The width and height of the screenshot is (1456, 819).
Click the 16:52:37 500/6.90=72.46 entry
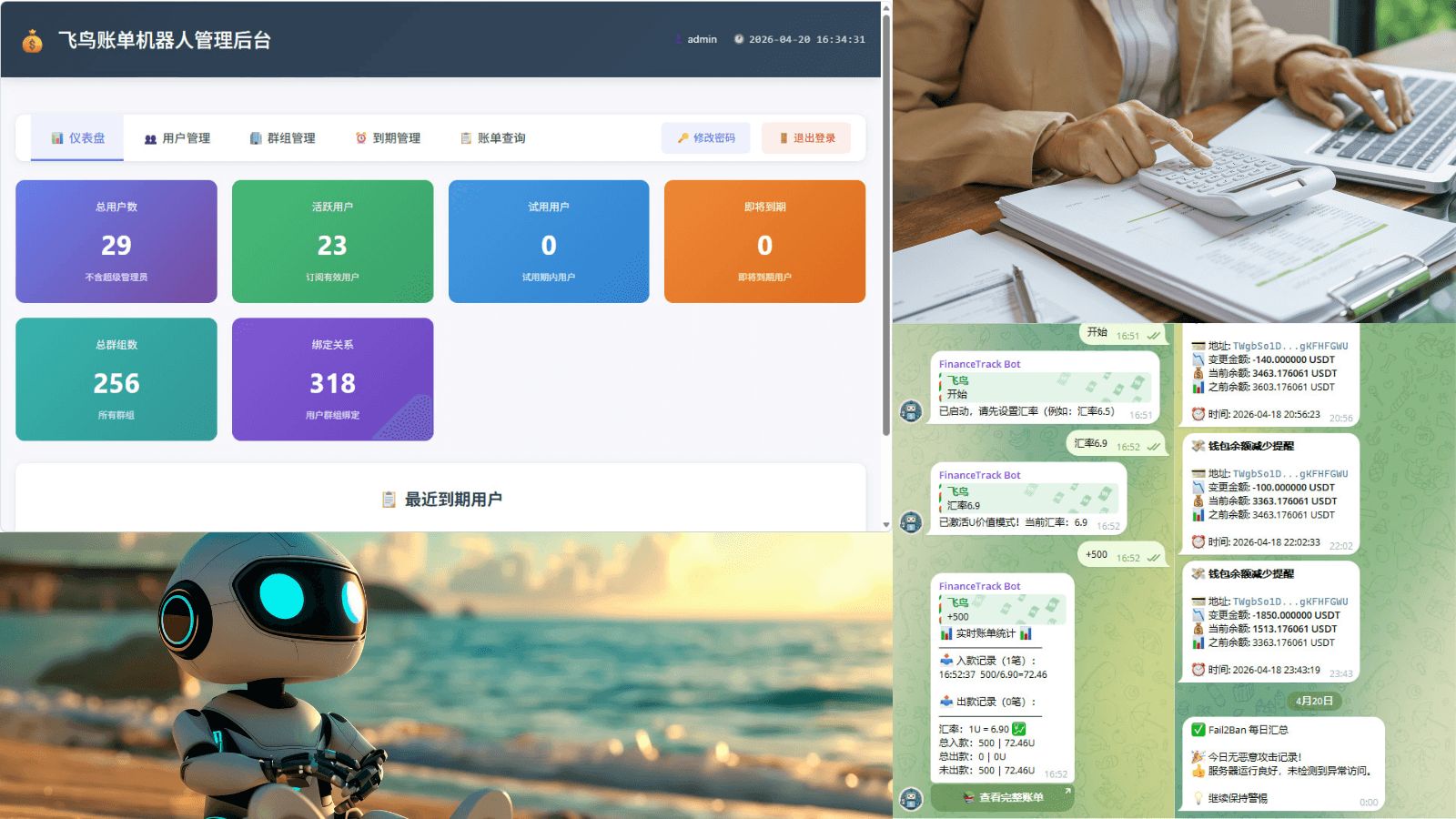993,674
